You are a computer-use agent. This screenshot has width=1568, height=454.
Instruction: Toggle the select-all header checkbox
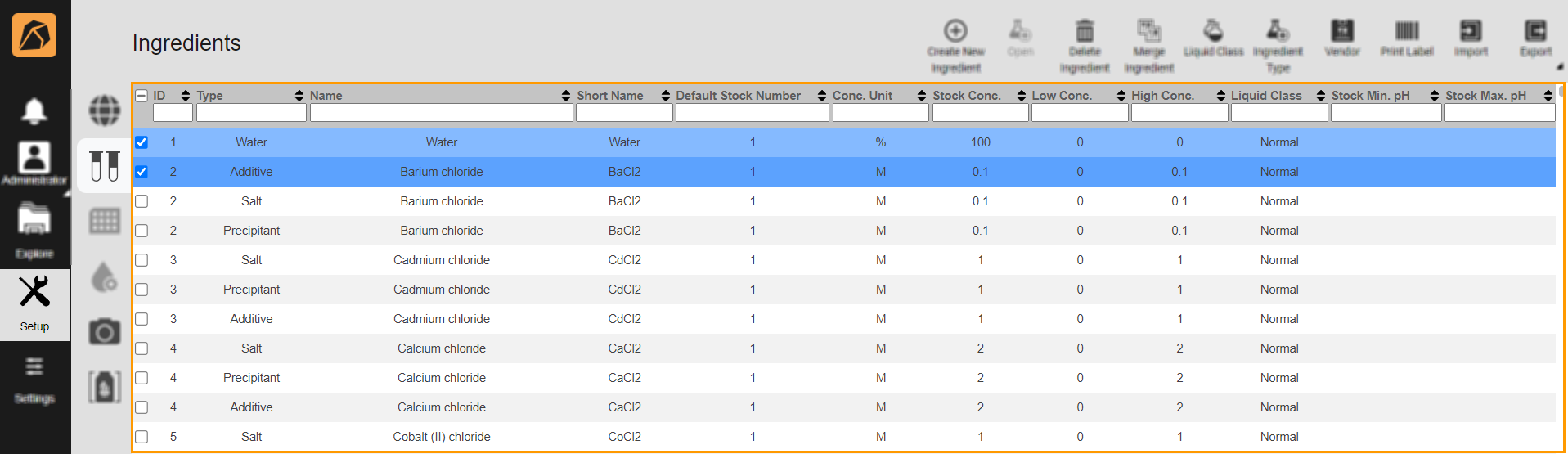coord(142,96)
